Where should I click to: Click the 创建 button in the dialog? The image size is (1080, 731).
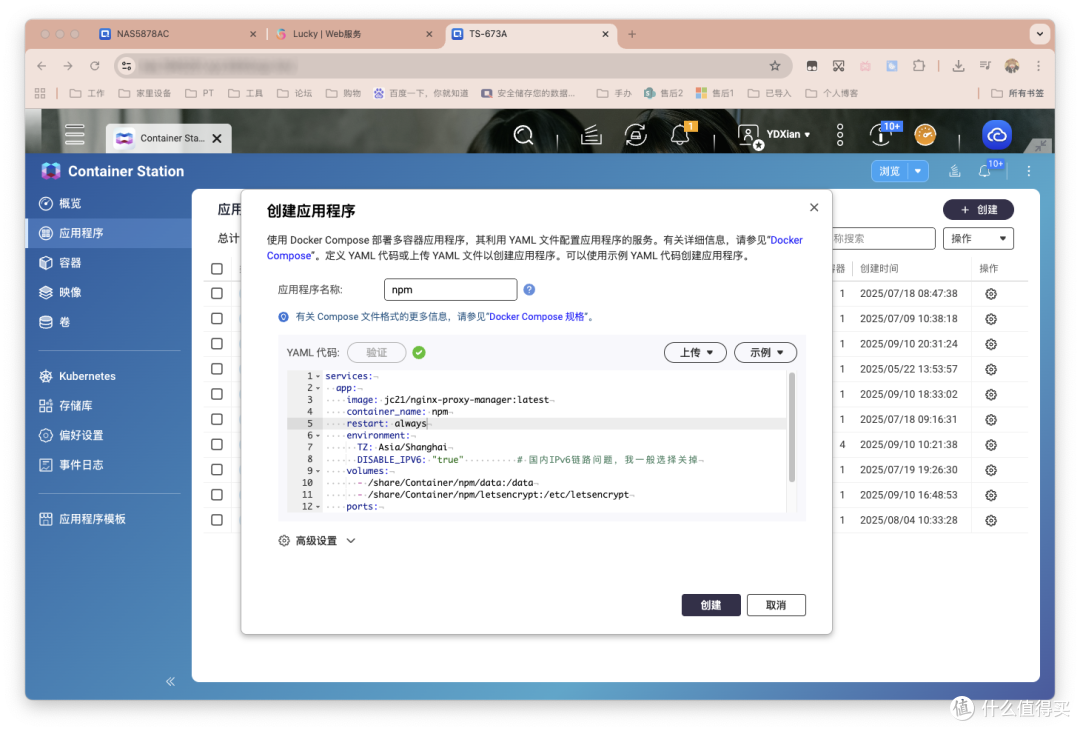pyautogui.click(x=711, y=605)
